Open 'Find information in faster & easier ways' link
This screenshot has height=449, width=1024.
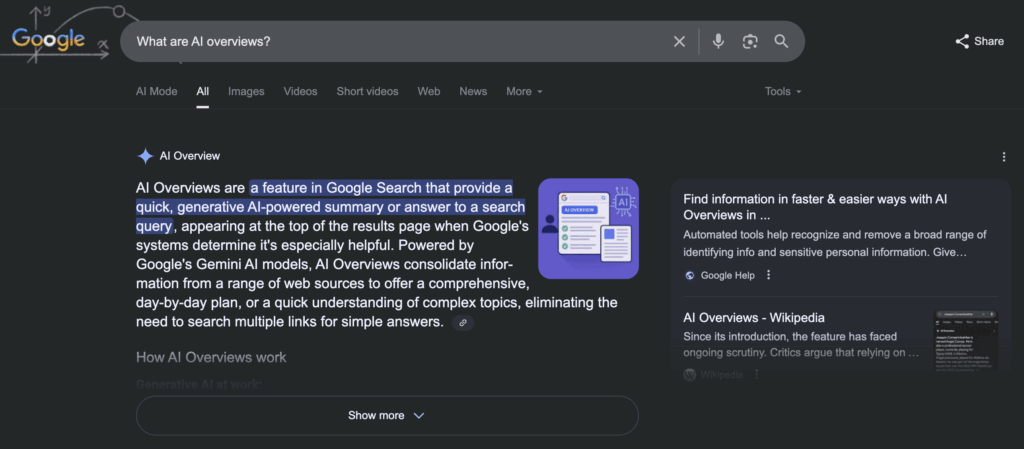tap(815, 207)
